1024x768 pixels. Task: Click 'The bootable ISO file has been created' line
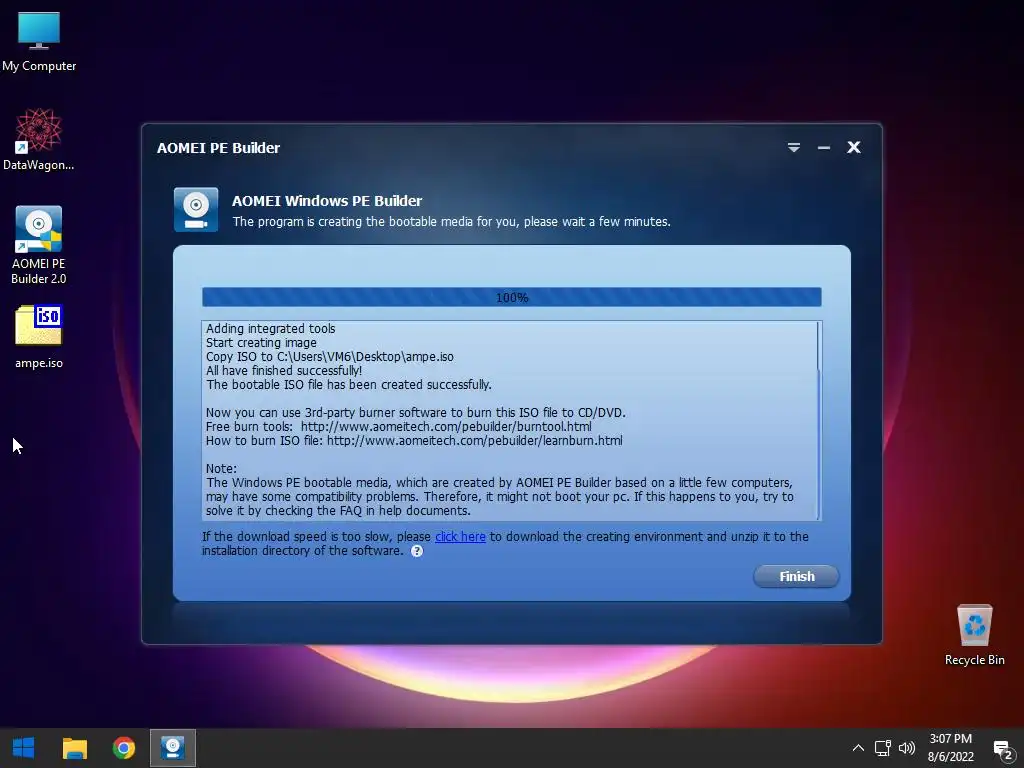tap(349, 385)
